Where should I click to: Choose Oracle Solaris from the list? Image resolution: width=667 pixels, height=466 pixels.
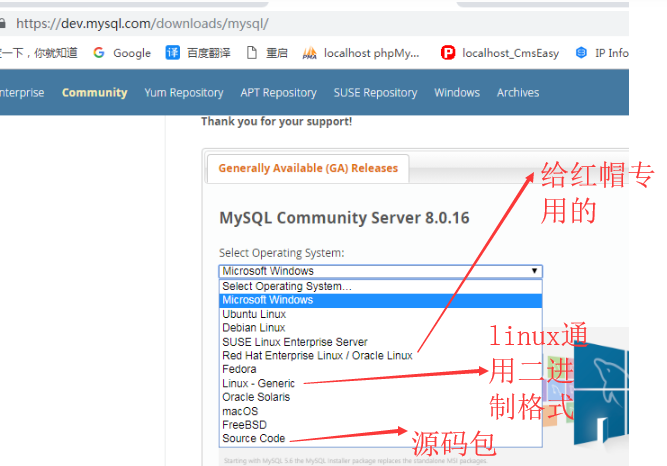pos(380,397)
